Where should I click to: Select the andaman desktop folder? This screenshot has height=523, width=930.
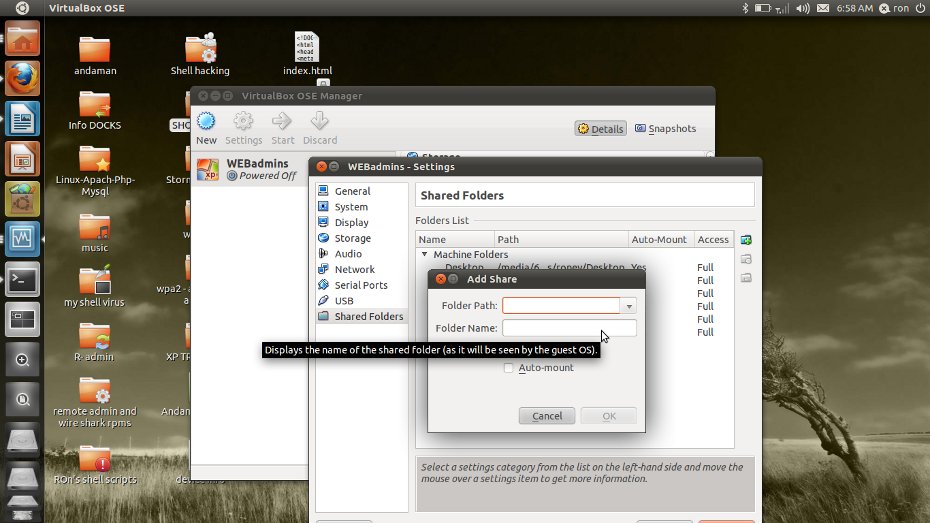pos(95,56)
